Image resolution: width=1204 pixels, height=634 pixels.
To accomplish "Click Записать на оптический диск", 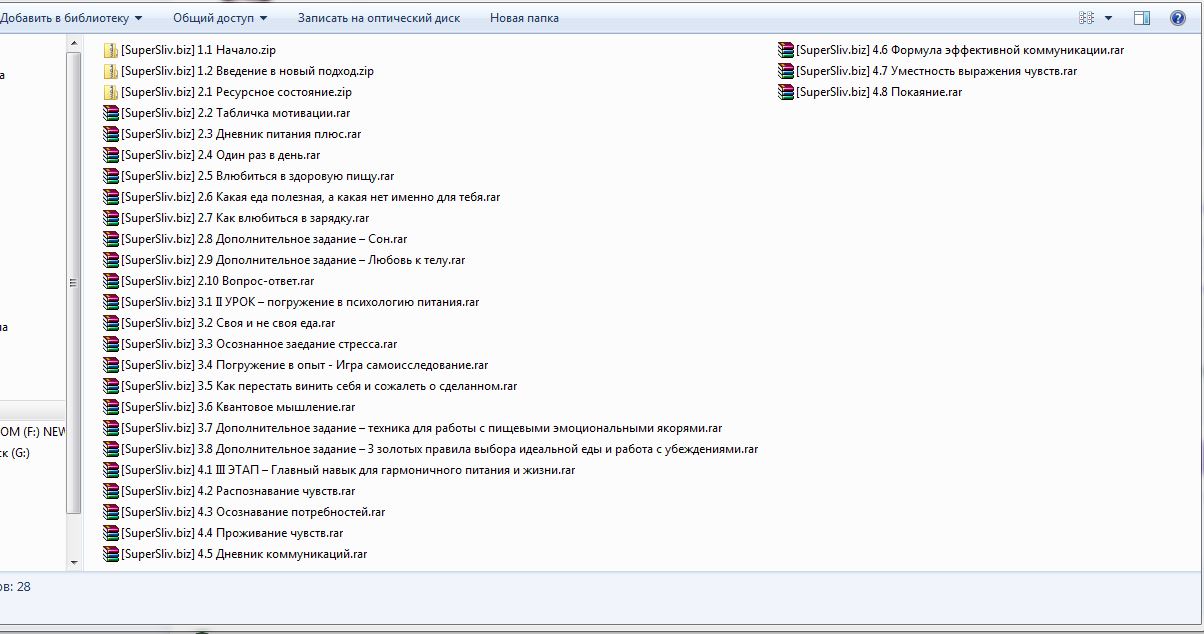I will tap(378, 18).
